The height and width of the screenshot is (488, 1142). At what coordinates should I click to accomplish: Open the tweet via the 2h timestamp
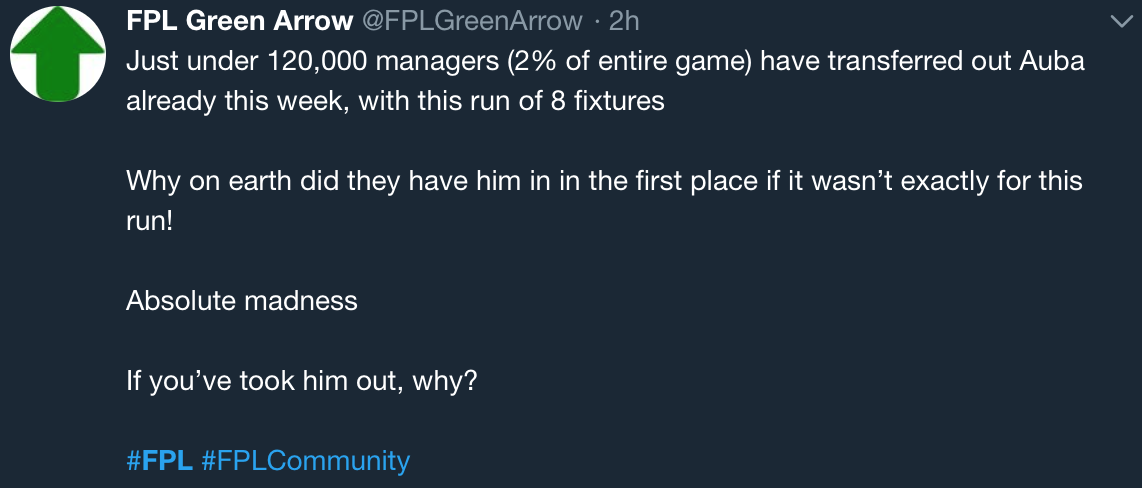(623, 22)
